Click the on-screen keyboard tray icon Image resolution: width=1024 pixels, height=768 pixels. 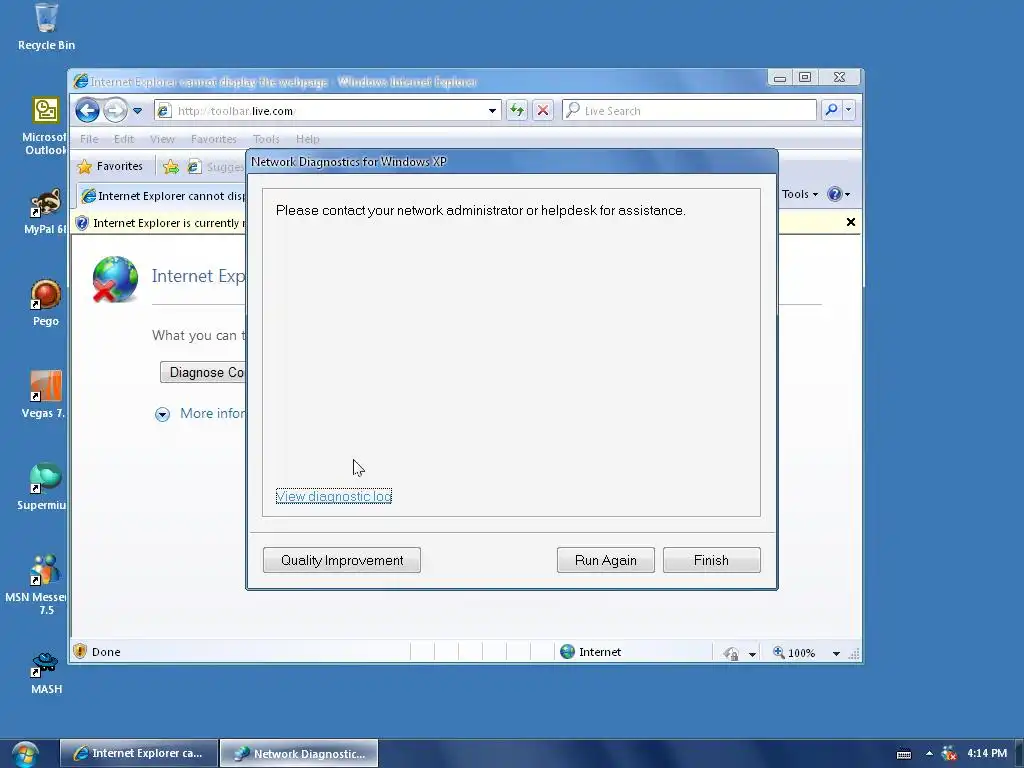(x=904, y=754)
